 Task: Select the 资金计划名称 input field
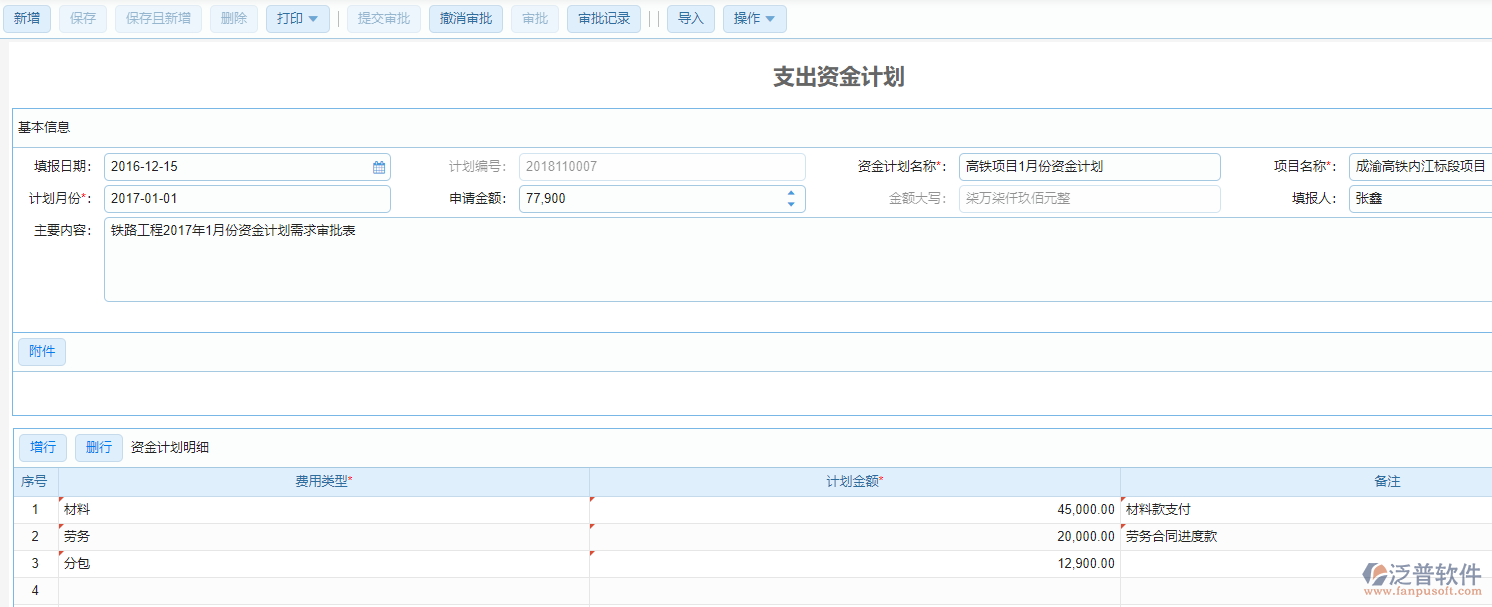coord(1089,166)
